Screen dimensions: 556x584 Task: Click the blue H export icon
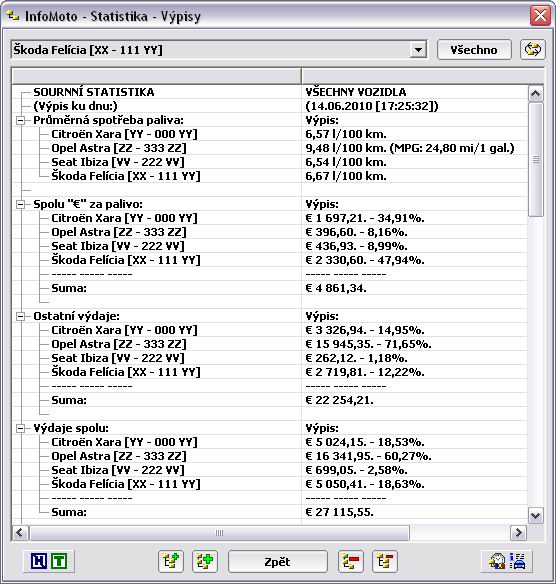click(39, 561)
